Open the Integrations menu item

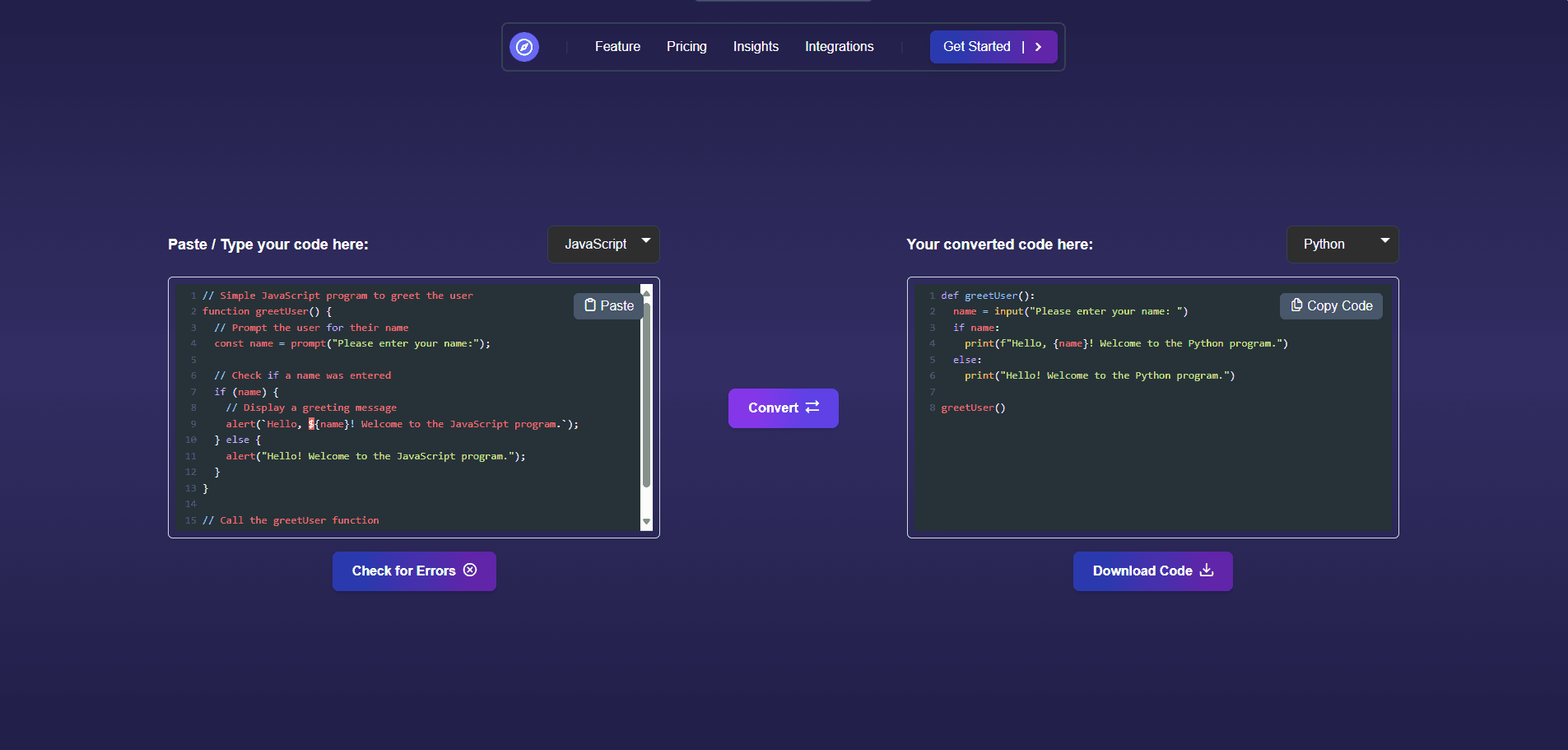[840, 47]
